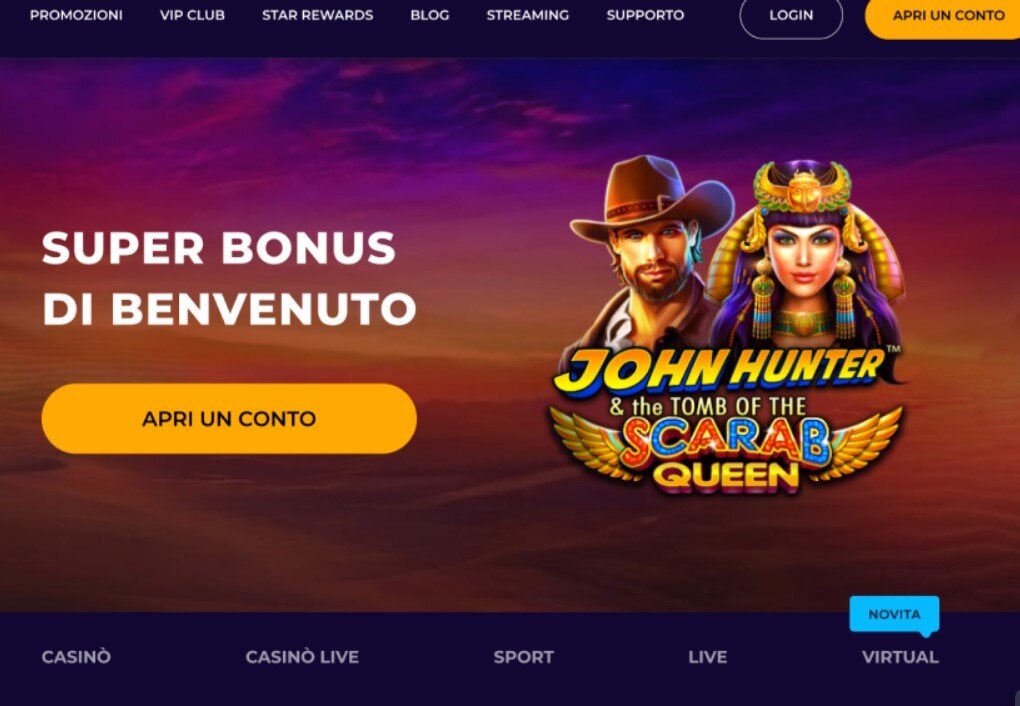The height and width of the screenshot is (706, 1020).
Task: Visit the Blog link
Action: point(429,15)
